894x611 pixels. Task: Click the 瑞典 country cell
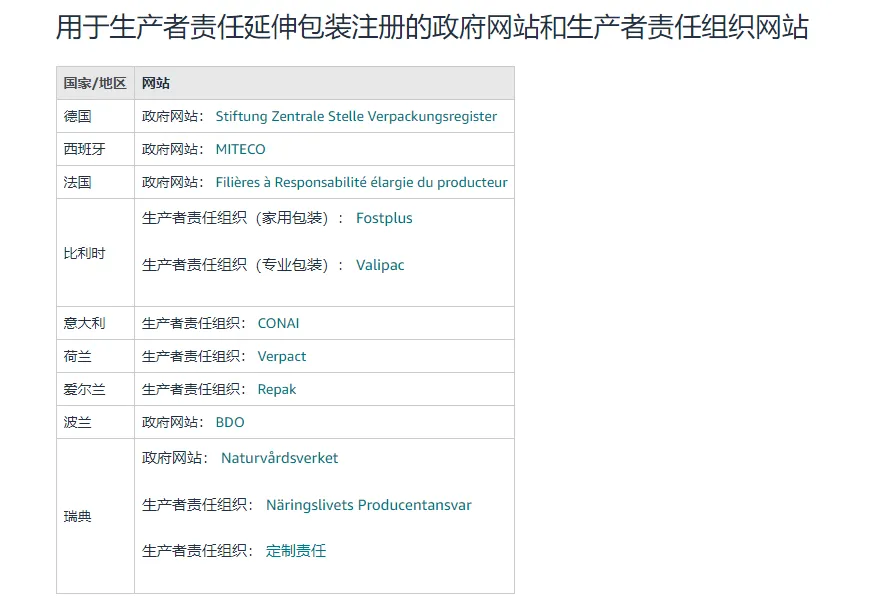[78, 516]
